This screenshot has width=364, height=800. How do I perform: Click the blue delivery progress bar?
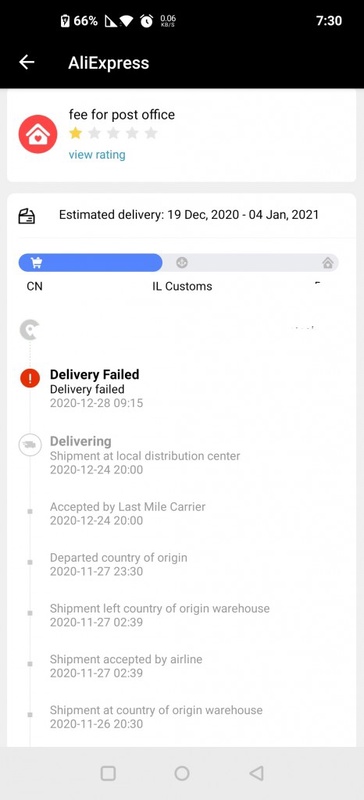point(90,263)
